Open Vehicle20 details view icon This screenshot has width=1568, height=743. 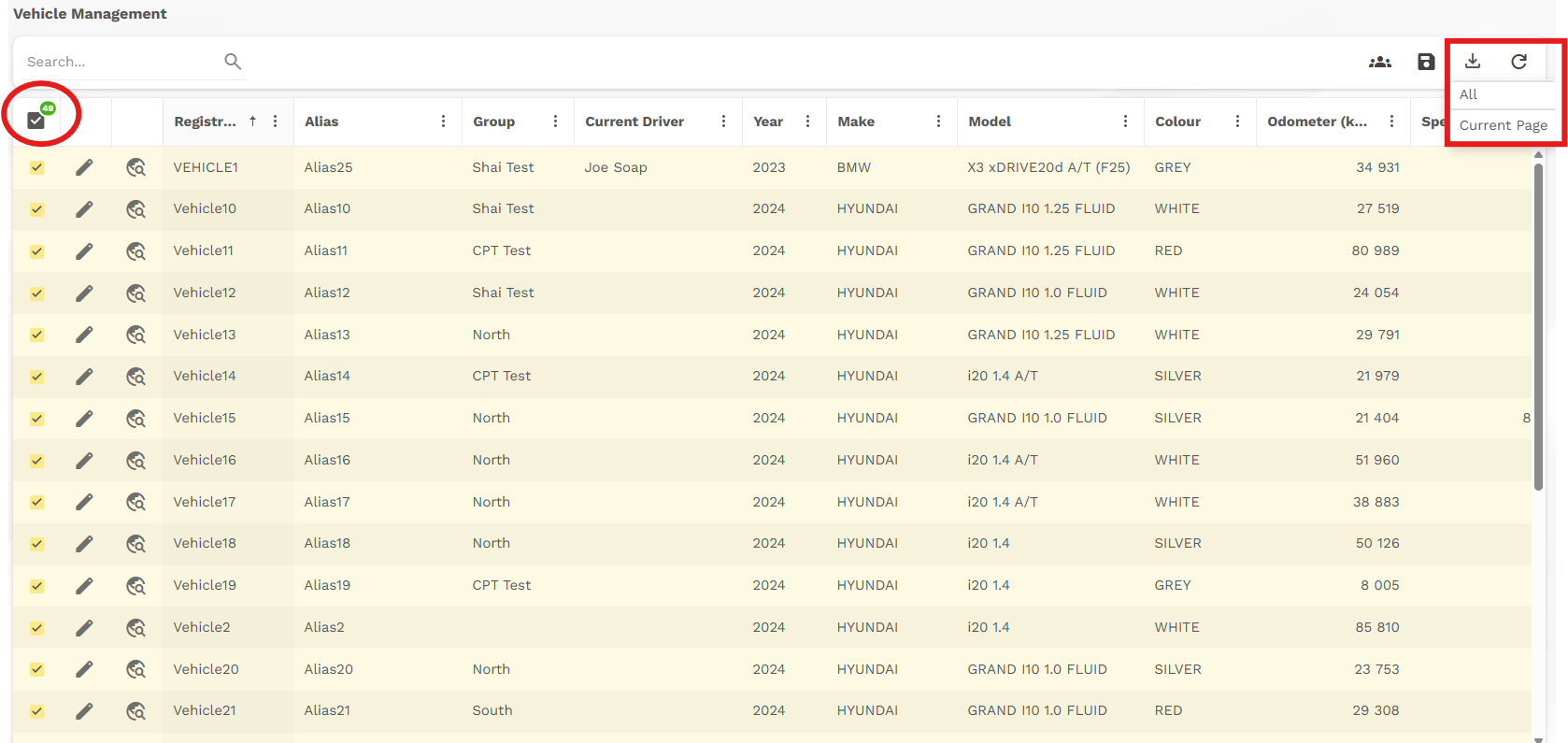(x=136, y=669)
